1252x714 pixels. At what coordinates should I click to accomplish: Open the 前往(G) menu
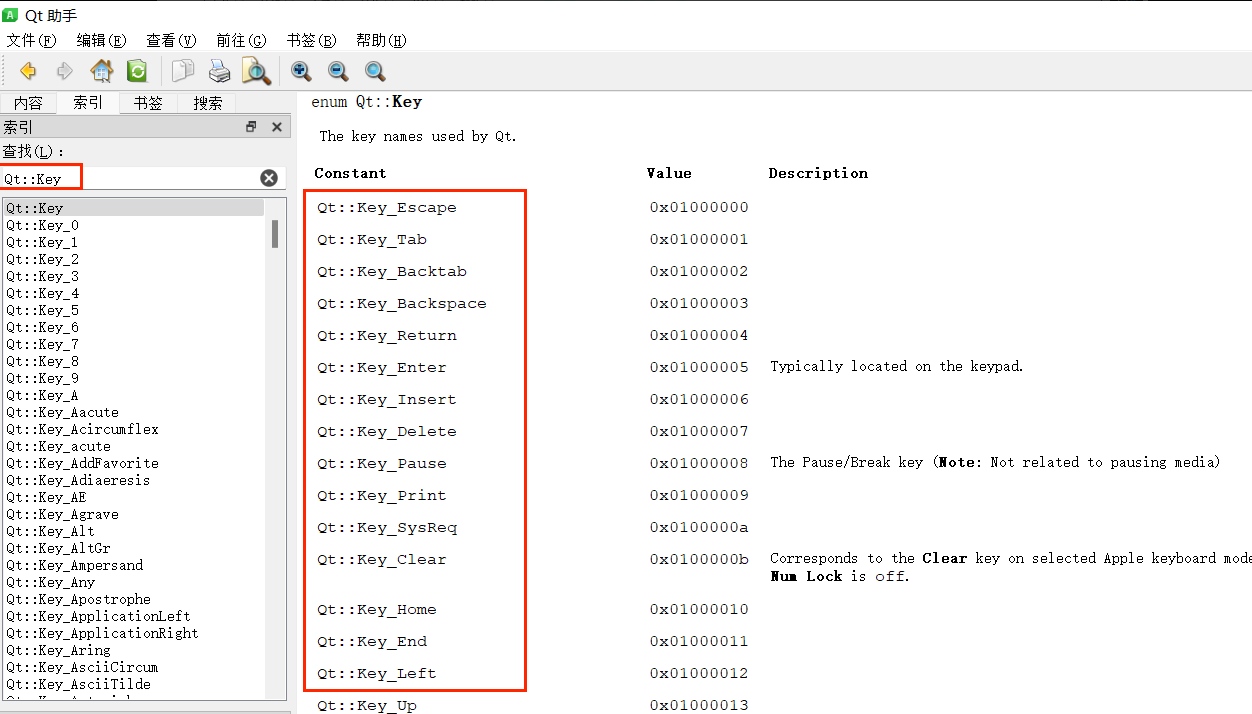coord(242,41)
